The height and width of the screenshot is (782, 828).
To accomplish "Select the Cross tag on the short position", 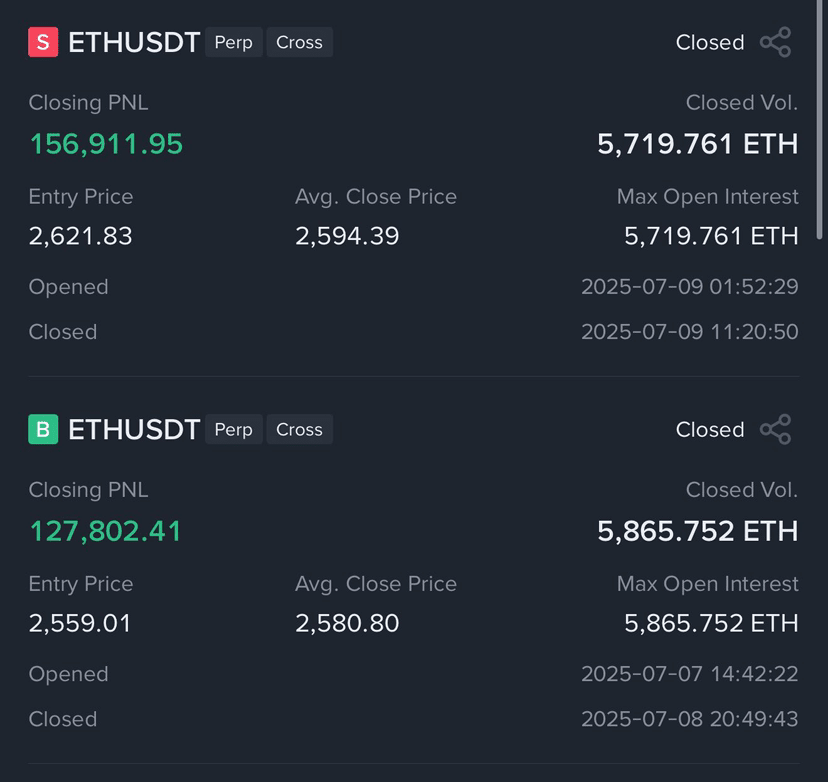I will [299, 42].
